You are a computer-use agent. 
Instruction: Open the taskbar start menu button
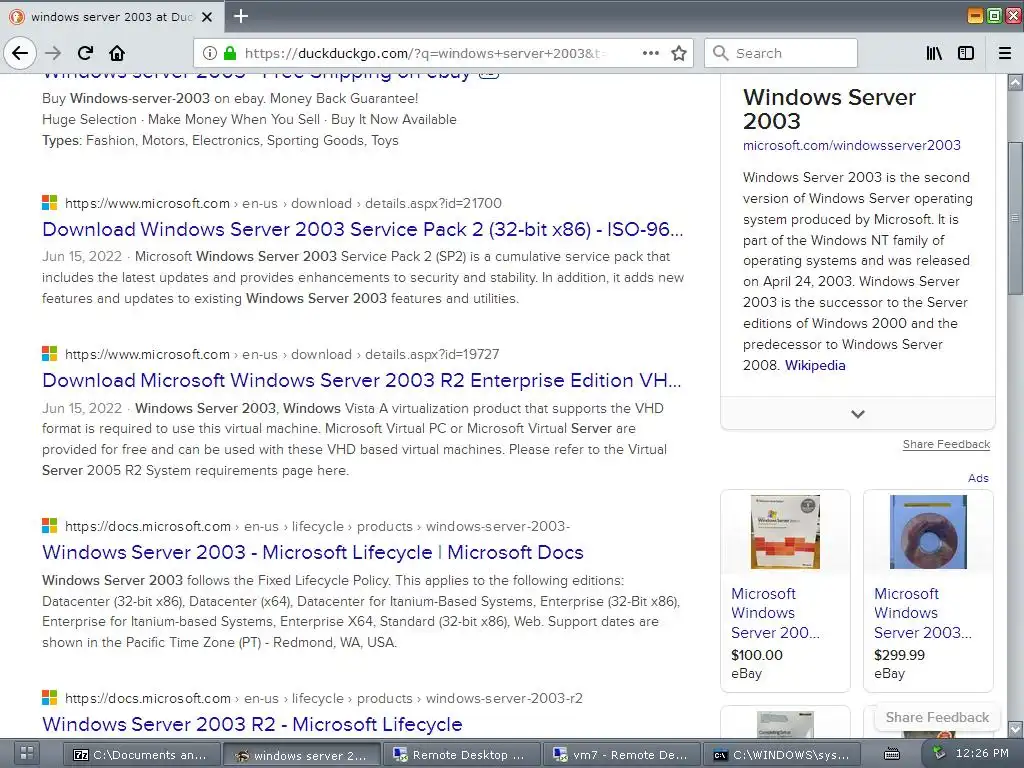27,753
